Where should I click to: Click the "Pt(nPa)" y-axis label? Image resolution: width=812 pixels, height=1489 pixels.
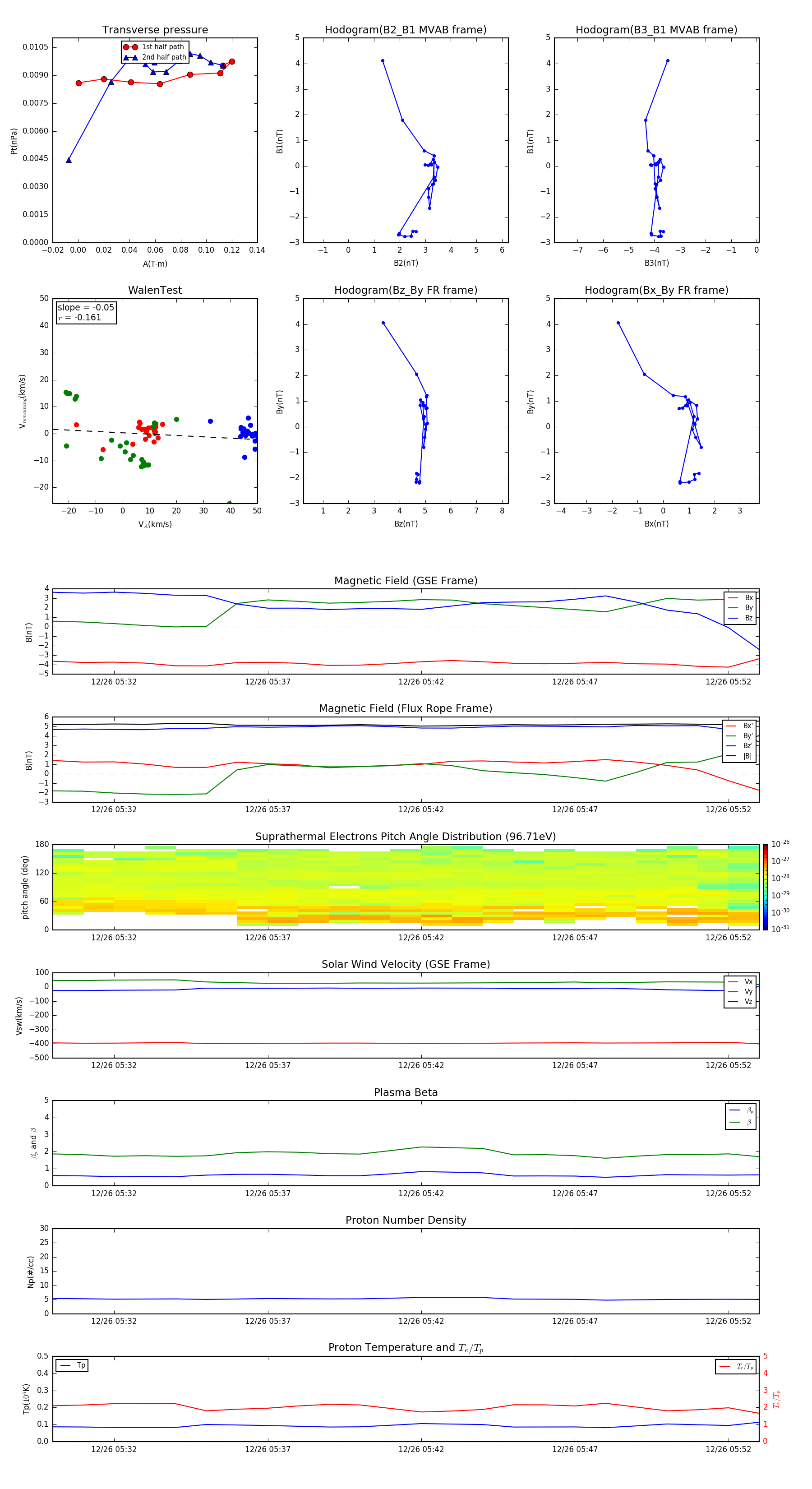(x=14, y=141)
